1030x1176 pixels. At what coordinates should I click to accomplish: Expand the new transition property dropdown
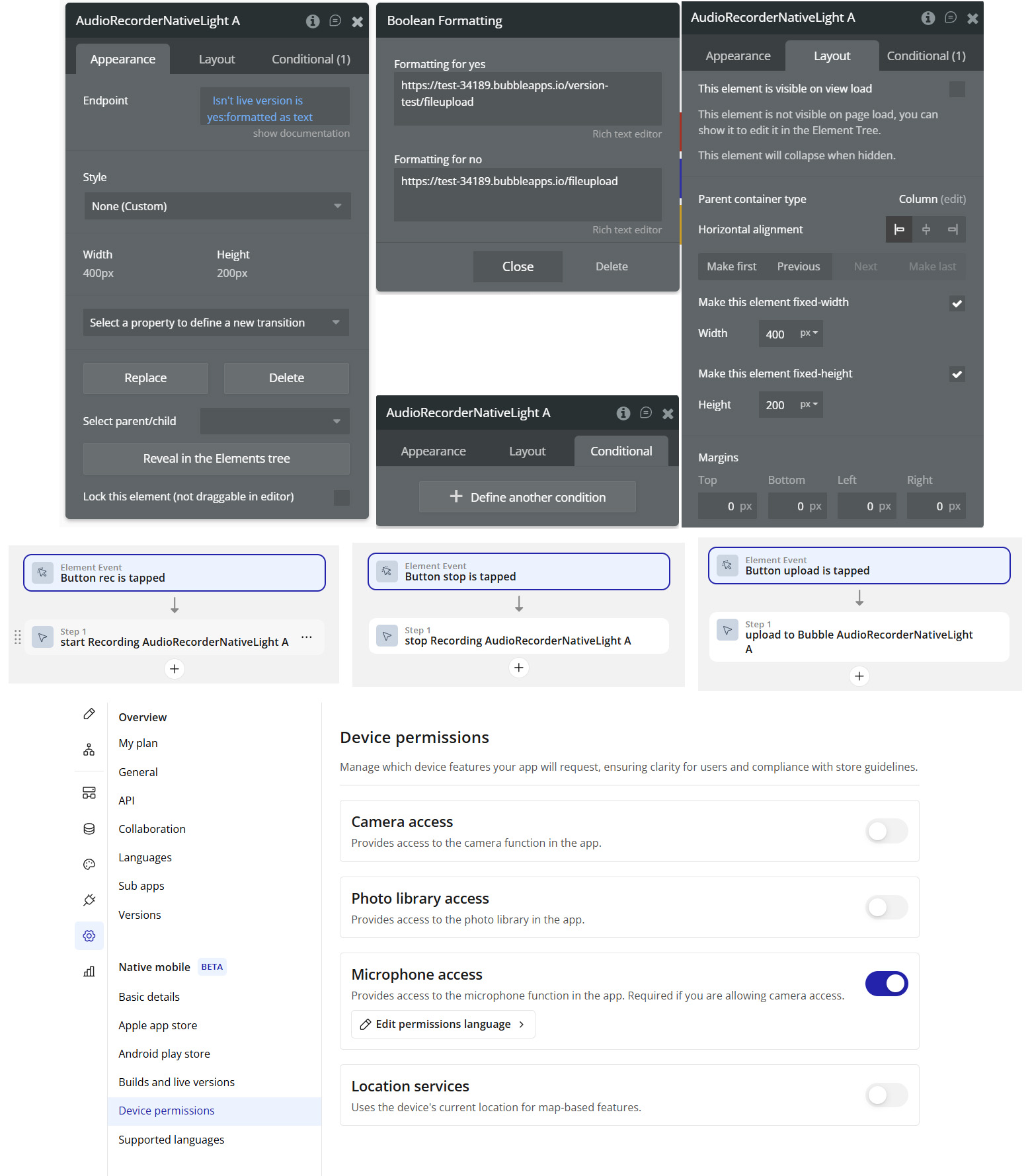(x=216, y=323)
